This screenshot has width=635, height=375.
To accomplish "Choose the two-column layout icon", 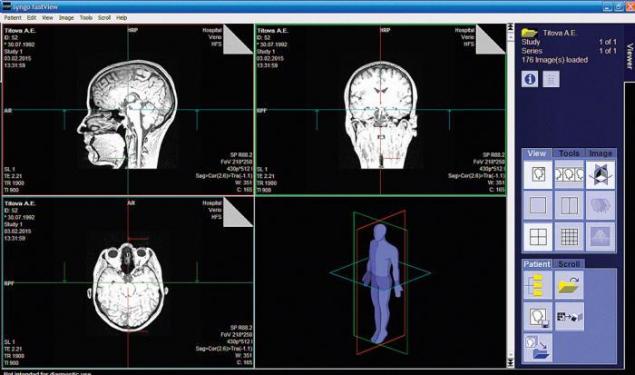I will 569,206.
